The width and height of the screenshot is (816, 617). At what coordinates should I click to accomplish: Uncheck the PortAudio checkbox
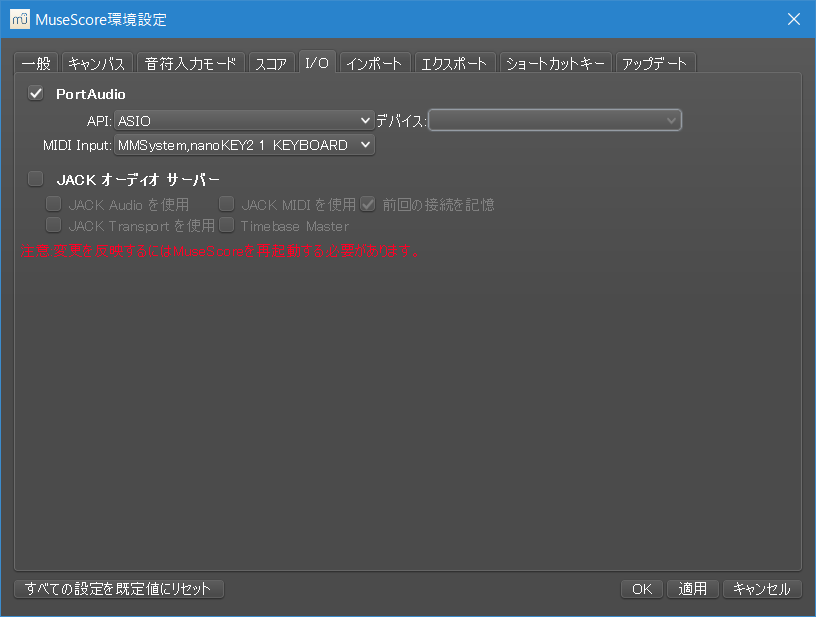(x=36, y=94)
